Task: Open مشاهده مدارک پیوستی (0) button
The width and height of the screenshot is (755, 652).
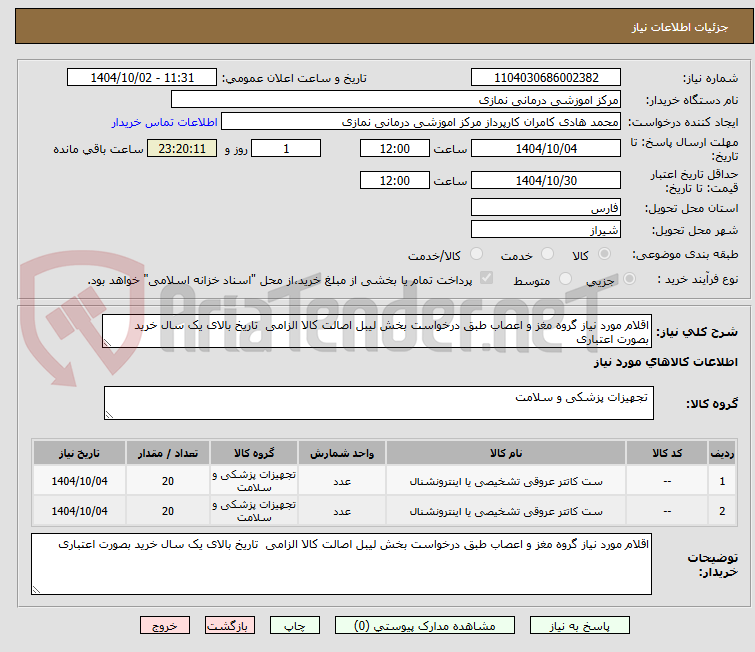Action: click(x=425, y=626)
